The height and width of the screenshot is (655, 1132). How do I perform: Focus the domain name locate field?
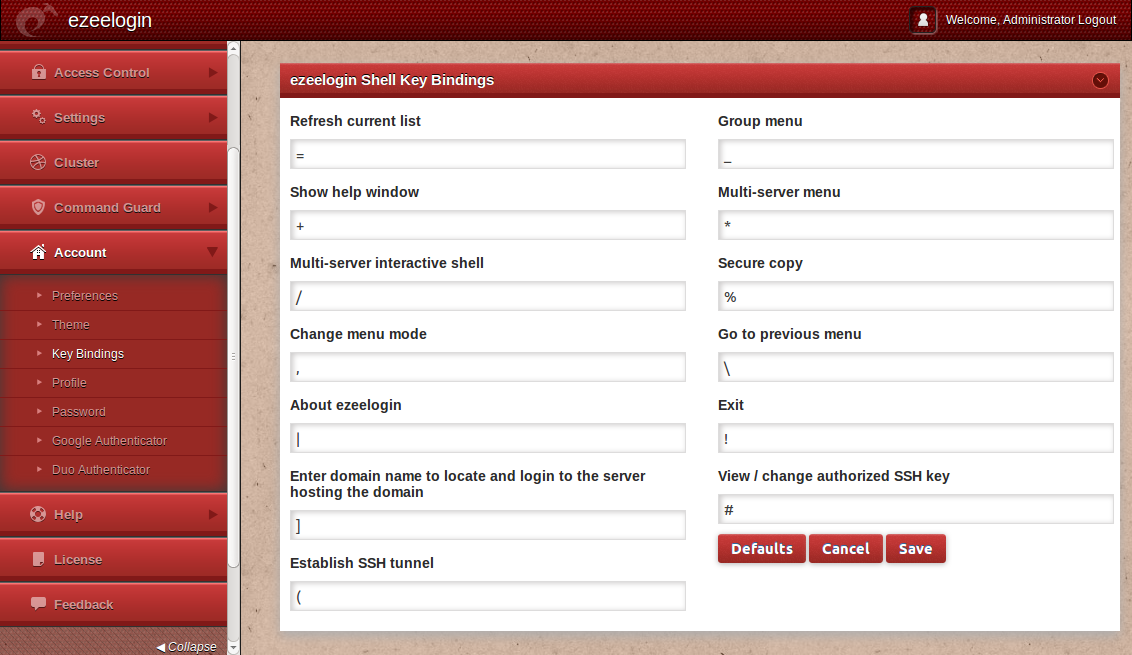(x=488, y=525)
